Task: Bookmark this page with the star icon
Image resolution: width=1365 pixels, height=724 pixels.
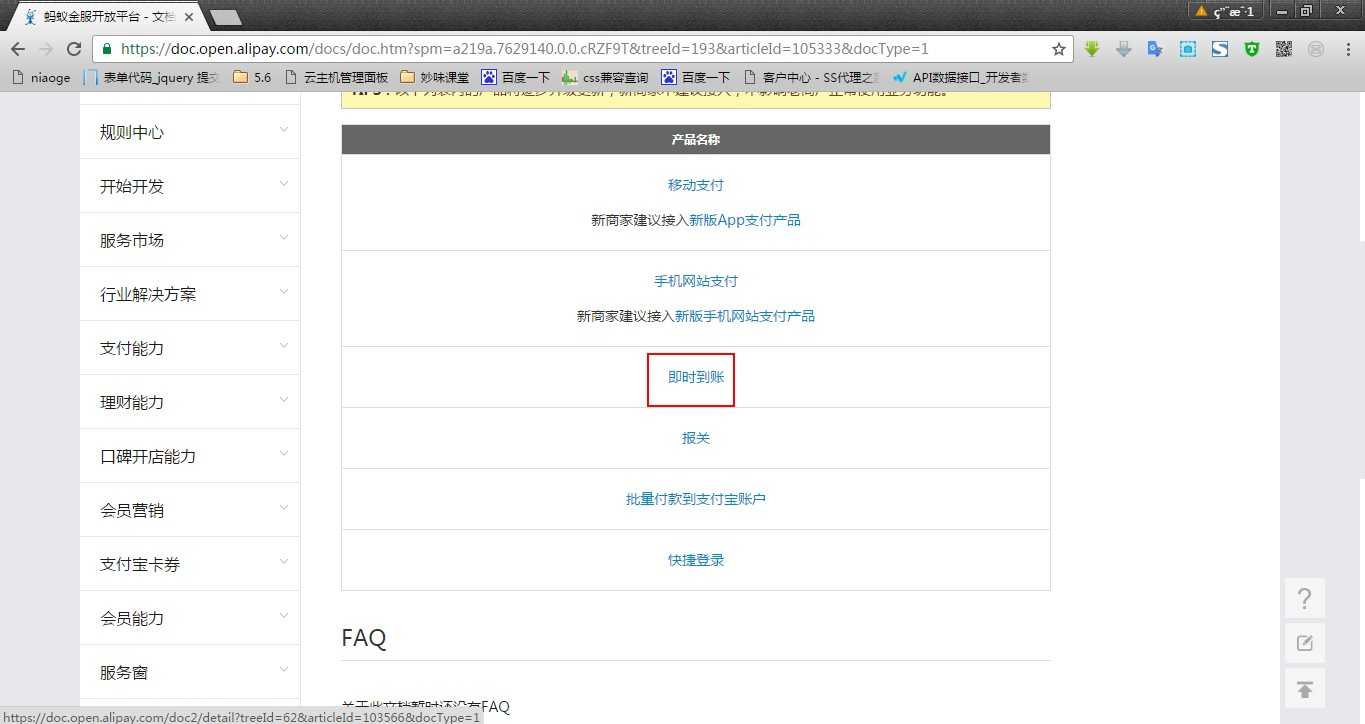Action: [x=1059, y=49]
